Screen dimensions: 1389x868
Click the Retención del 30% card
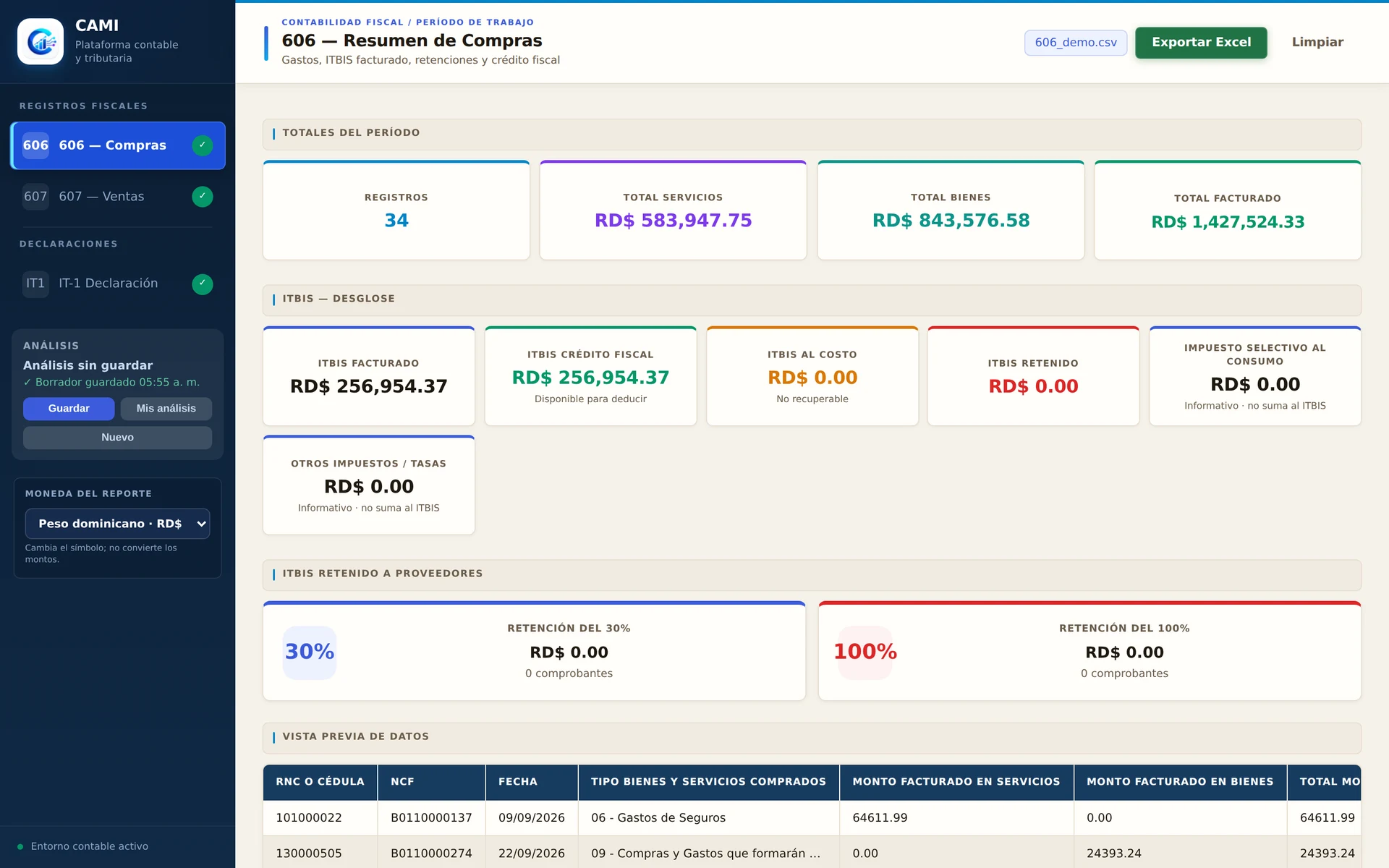535,651
